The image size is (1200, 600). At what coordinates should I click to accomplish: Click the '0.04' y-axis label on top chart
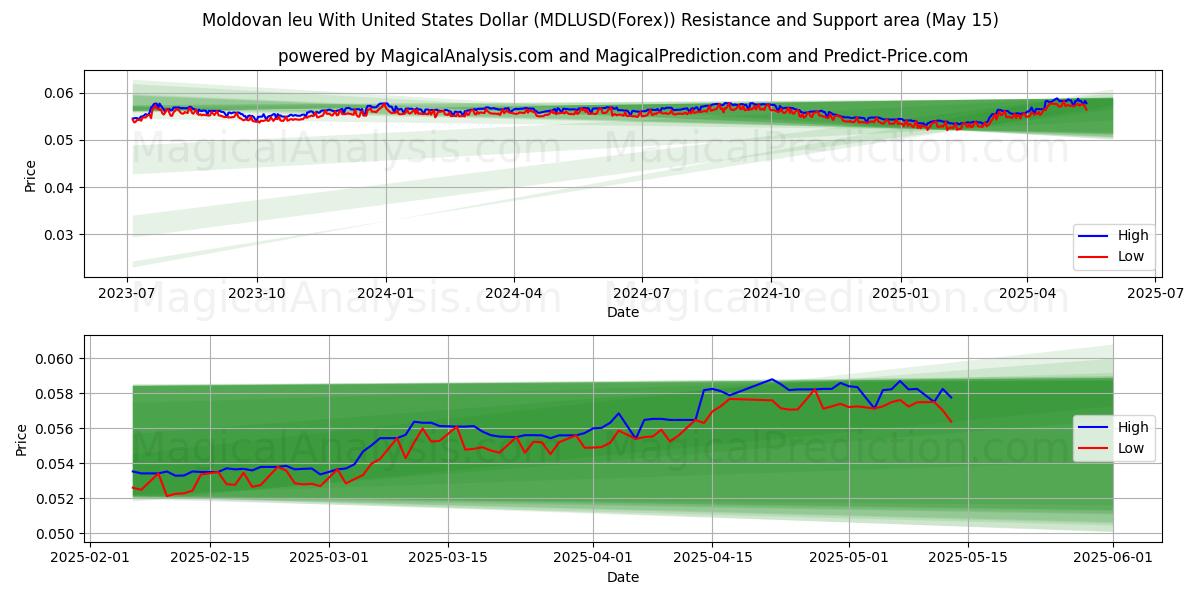61,188
